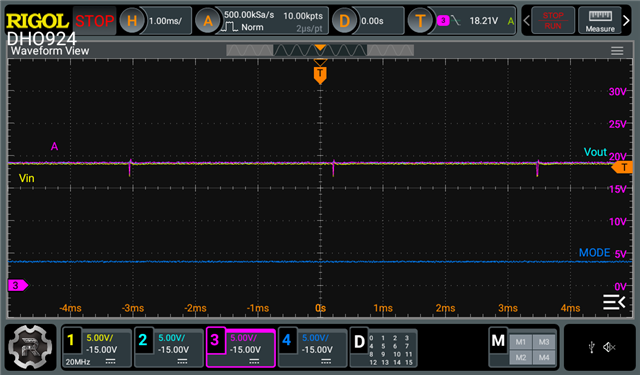
Task: Open the Trigger T settings button
Action: point(420,20)
